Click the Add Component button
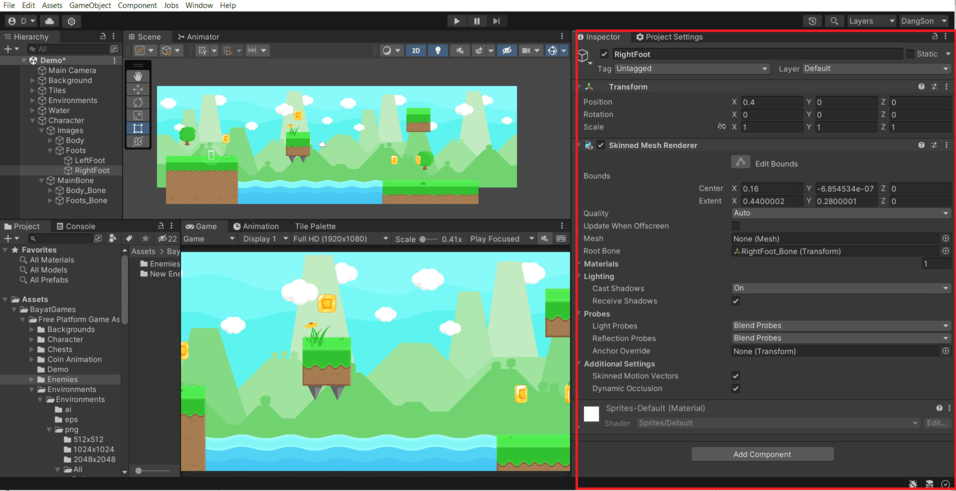The image size is (956, 491). click(x=762, y=454)
